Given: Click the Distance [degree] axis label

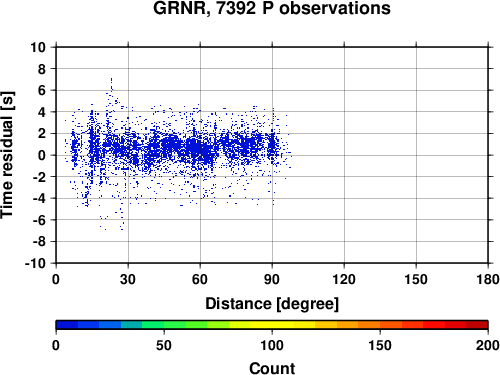Looking at the screenshot, I should pyautogui.click(x=272, y=304).
